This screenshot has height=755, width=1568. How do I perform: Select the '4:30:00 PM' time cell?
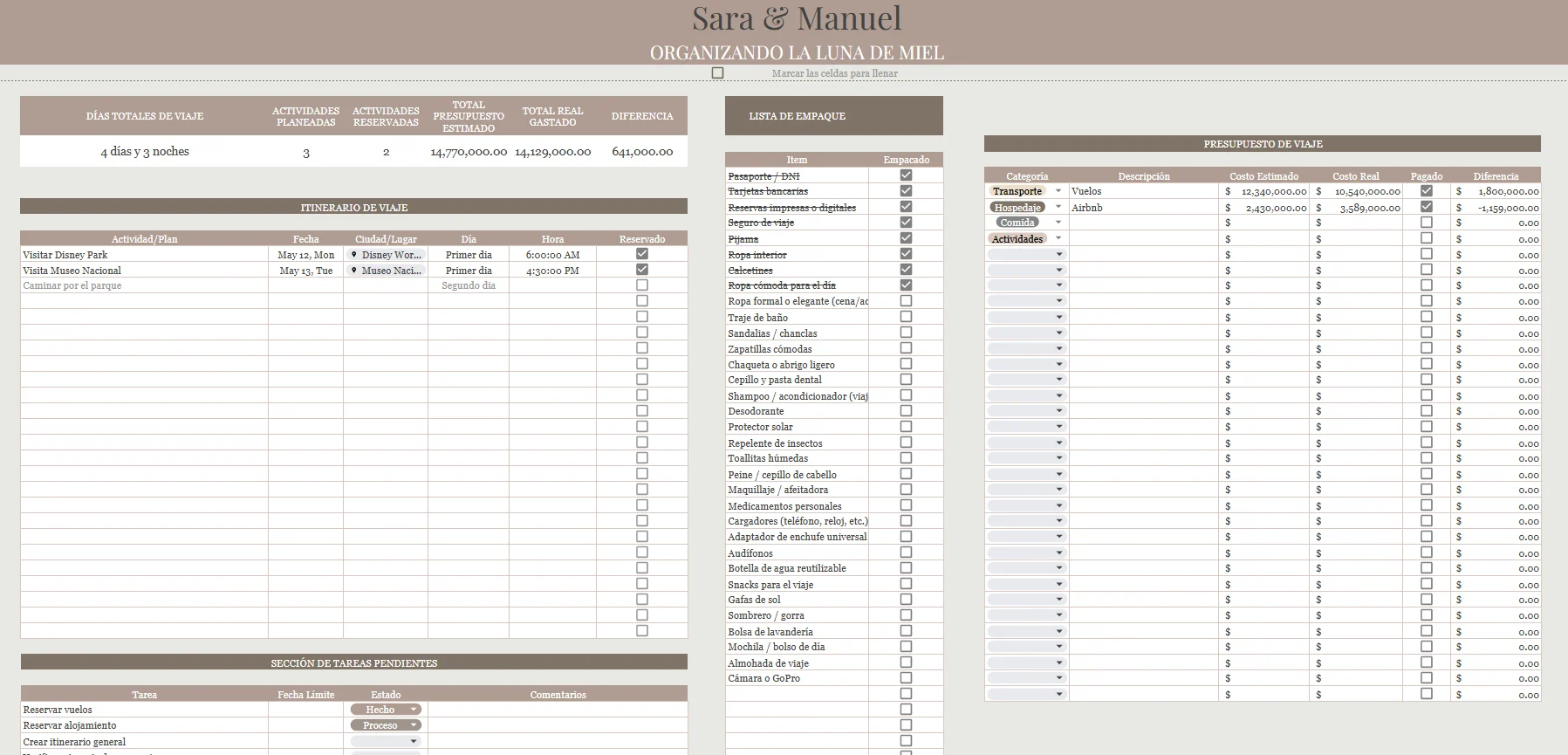click(552, 271)
